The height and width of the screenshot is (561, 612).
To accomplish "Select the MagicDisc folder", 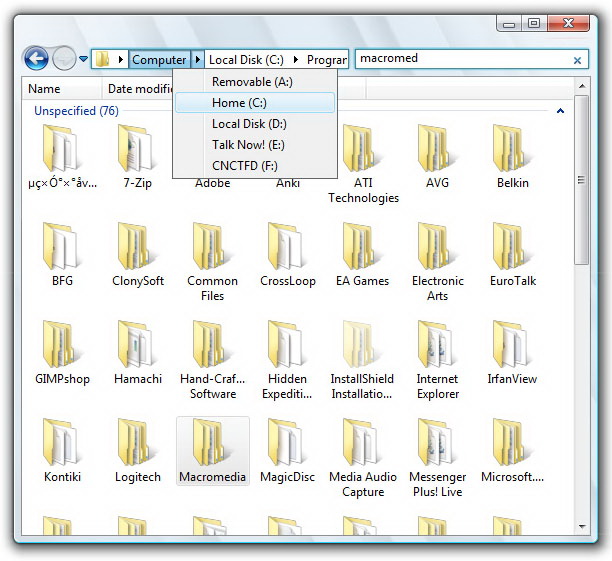I will pos(287,443).
